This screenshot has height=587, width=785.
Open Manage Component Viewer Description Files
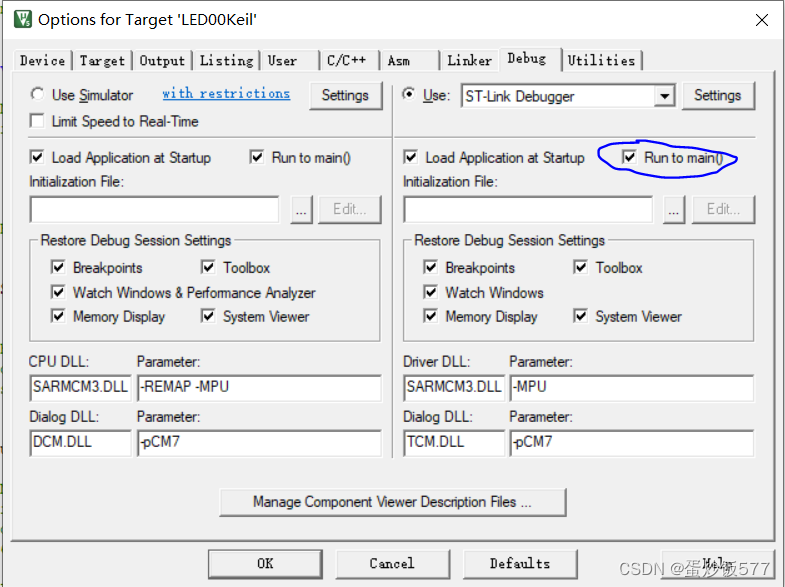[x=392, y=502]
